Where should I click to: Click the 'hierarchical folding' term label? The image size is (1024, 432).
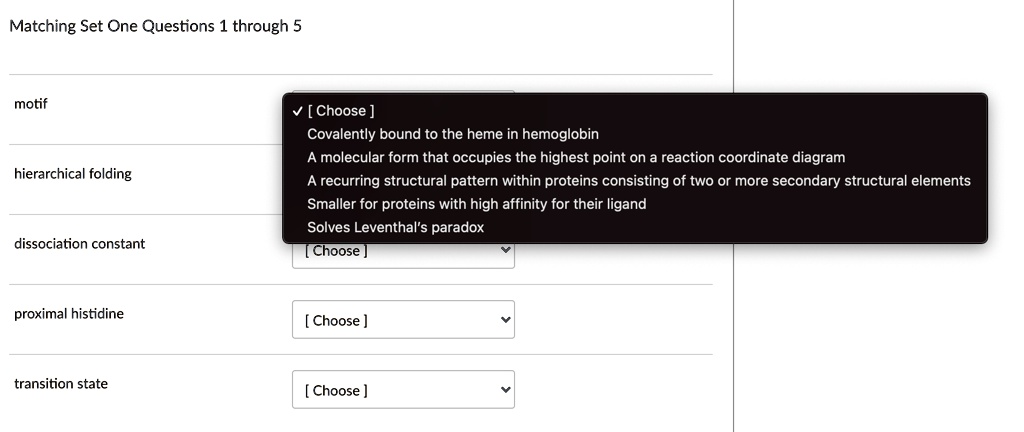[73, 174]
